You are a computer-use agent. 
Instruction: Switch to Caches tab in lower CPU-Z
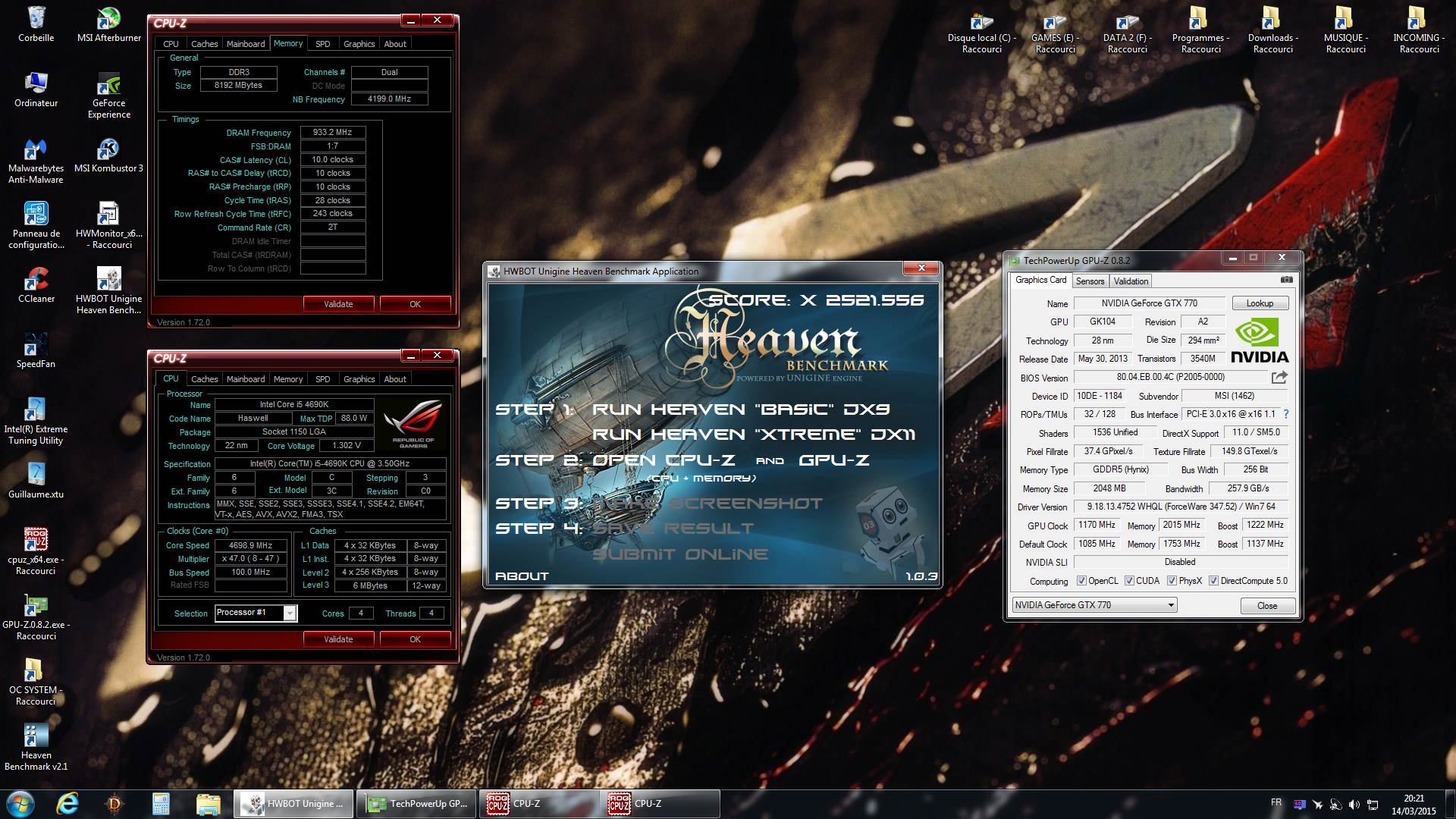click(x=204, y=378)
